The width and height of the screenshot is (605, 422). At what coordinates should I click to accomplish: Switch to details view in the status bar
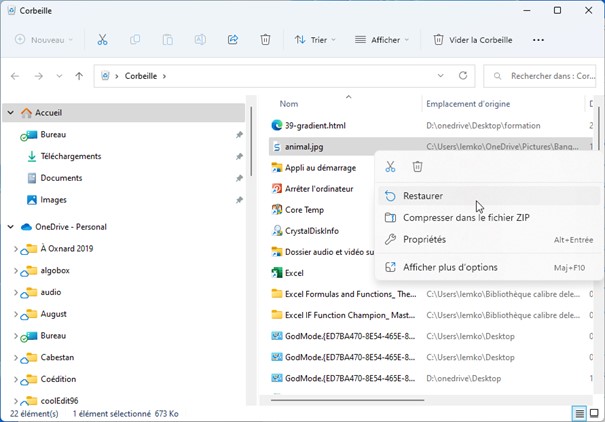pyautogui.click(x=579, y=413)
